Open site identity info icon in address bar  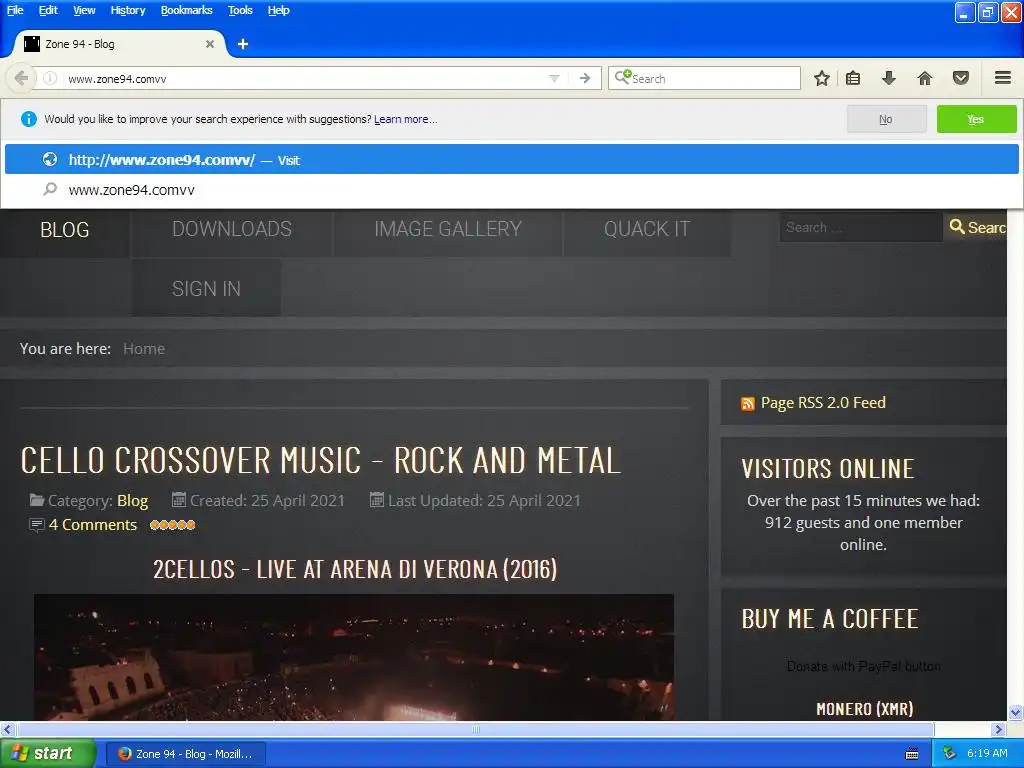pyautogui.click(x=50, y=78)
